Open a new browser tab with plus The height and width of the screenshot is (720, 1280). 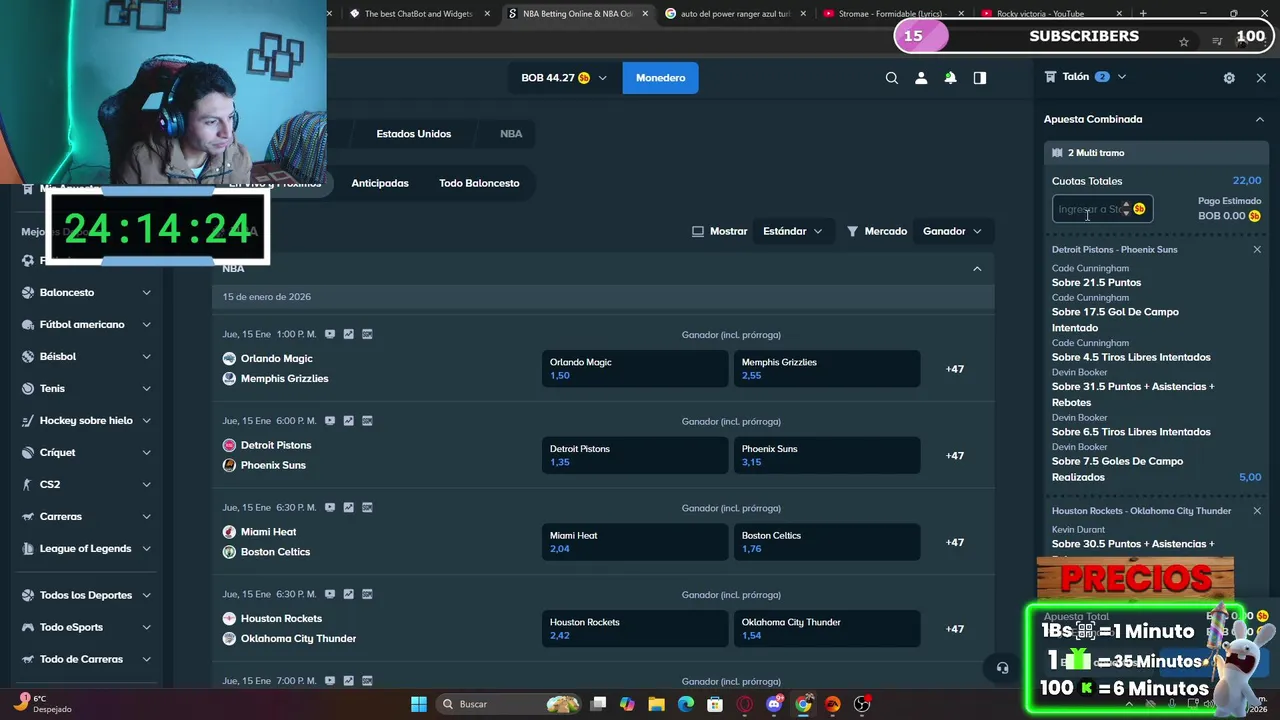[1143, 14]
